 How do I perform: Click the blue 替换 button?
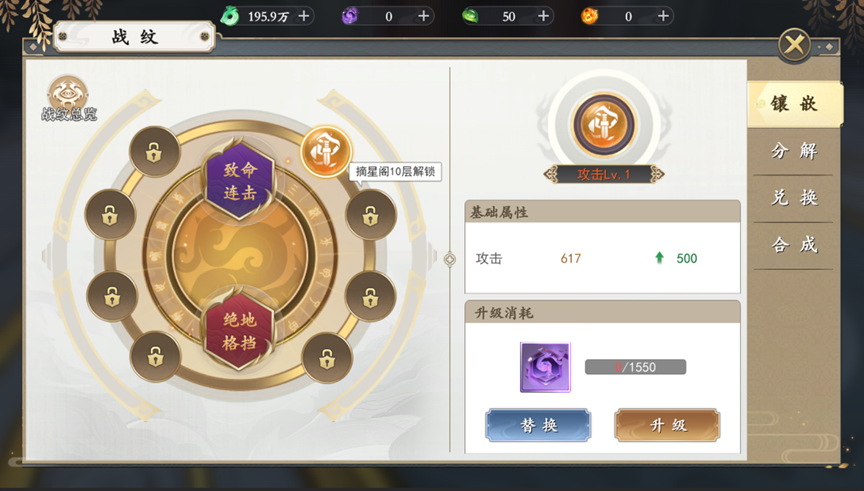click(x=538, y=425)
